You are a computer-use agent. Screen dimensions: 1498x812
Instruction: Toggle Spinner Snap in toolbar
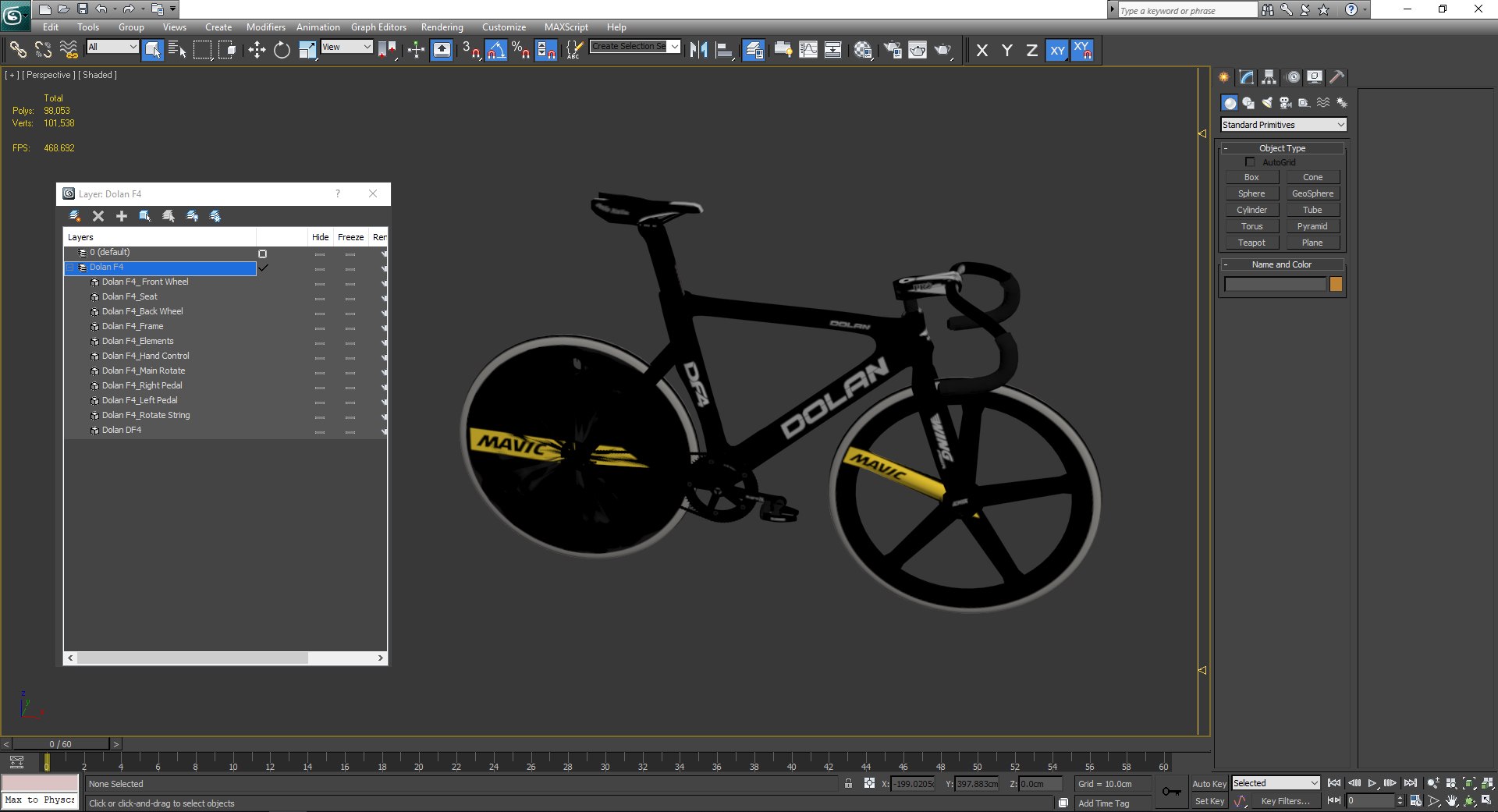(546, 50)
